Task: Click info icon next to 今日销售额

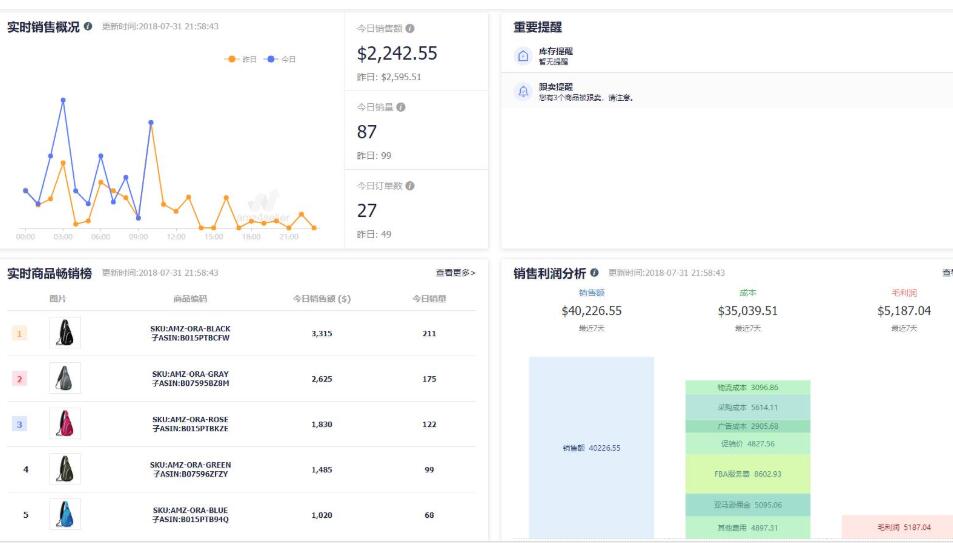Action: pyautogui.click(x=411, y=27)
